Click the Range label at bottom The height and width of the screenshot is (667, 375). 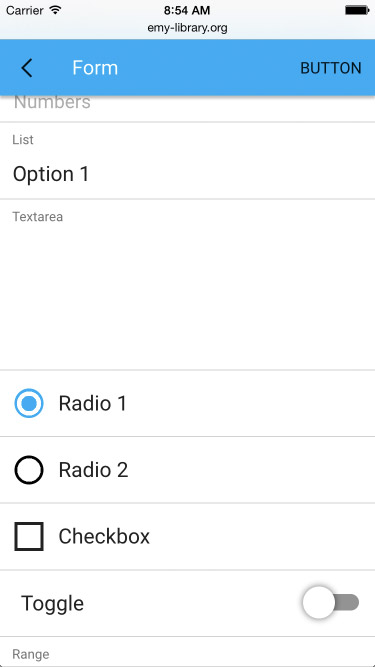point(31,654)
